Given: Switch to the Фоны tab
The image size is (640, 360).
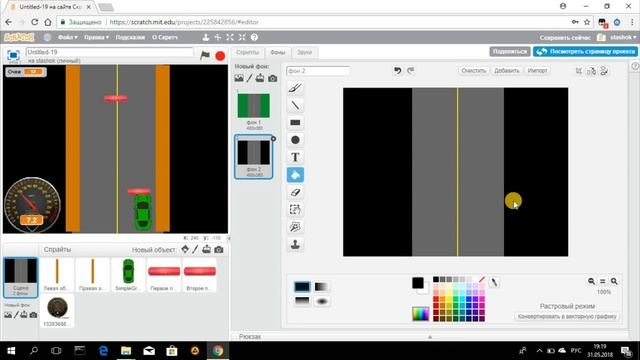Looking at the screenshot, I should coord(278,52).
